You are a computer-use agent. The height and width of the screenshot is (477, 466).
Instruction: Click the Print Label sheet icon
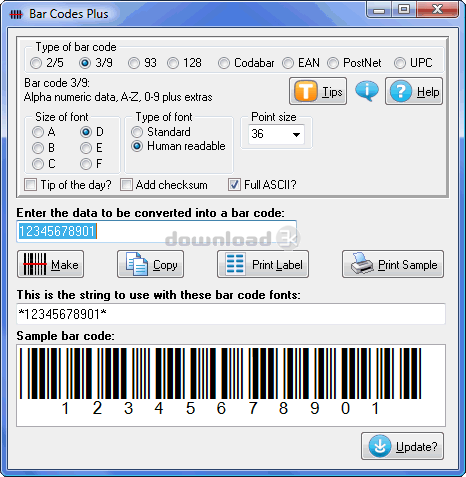coord(235,264)
